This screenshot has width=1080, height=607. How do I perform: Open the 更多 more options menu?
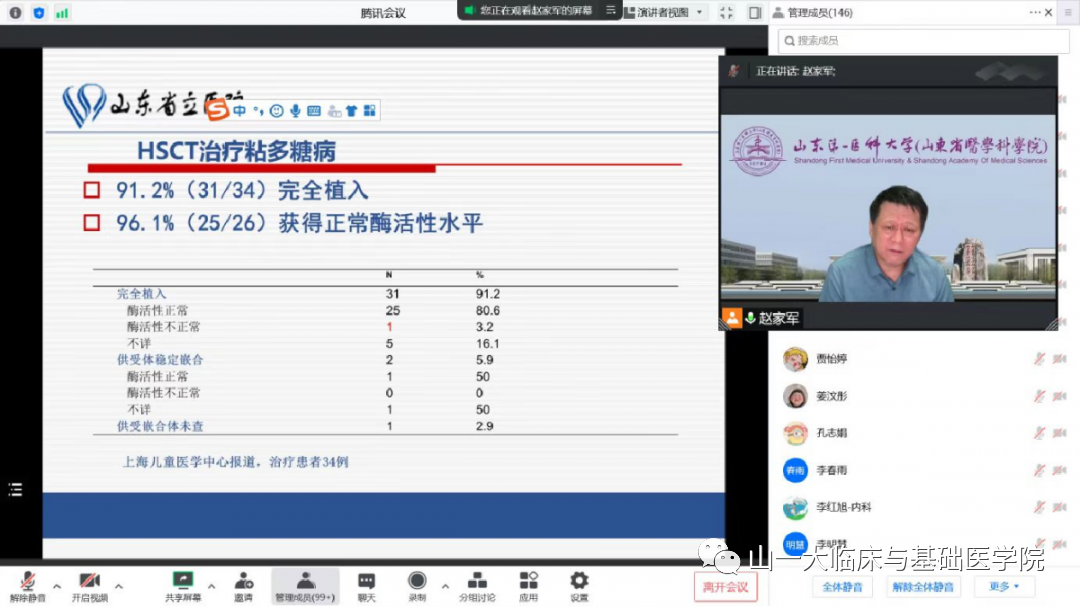click(1004, 587)
